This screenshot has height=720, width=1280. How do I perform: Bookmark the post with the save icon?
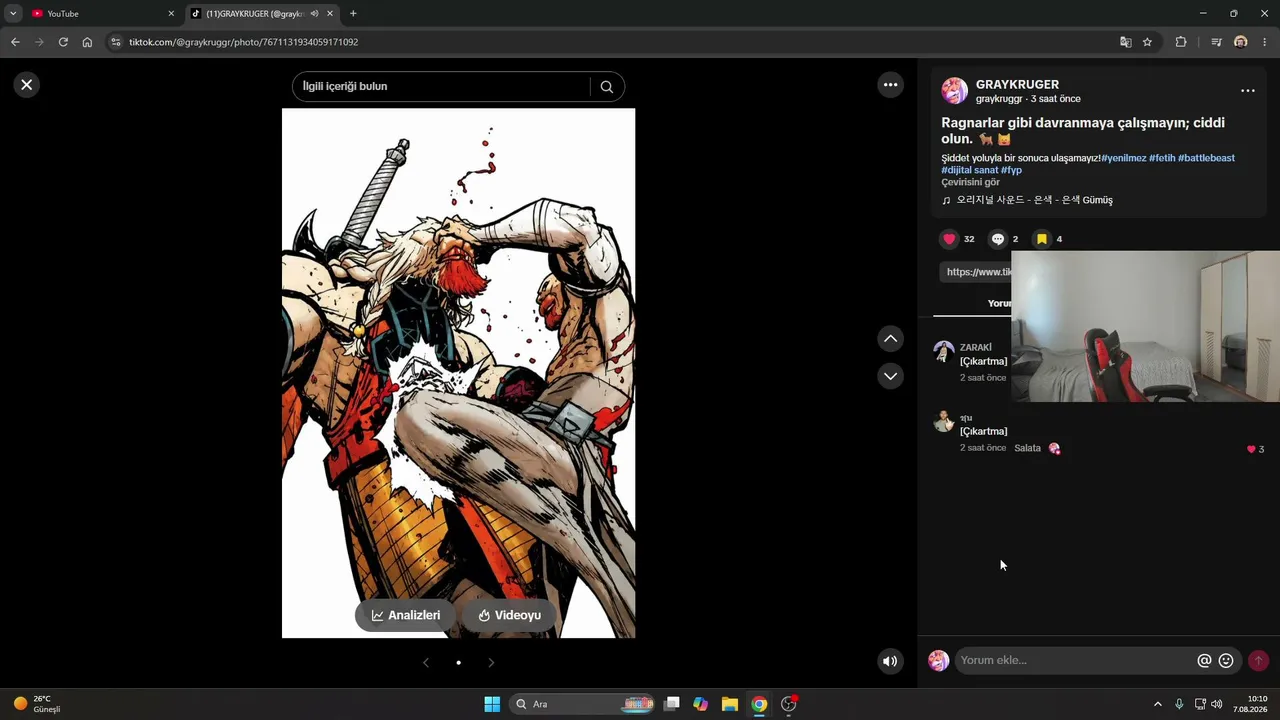pos(1041,239)
